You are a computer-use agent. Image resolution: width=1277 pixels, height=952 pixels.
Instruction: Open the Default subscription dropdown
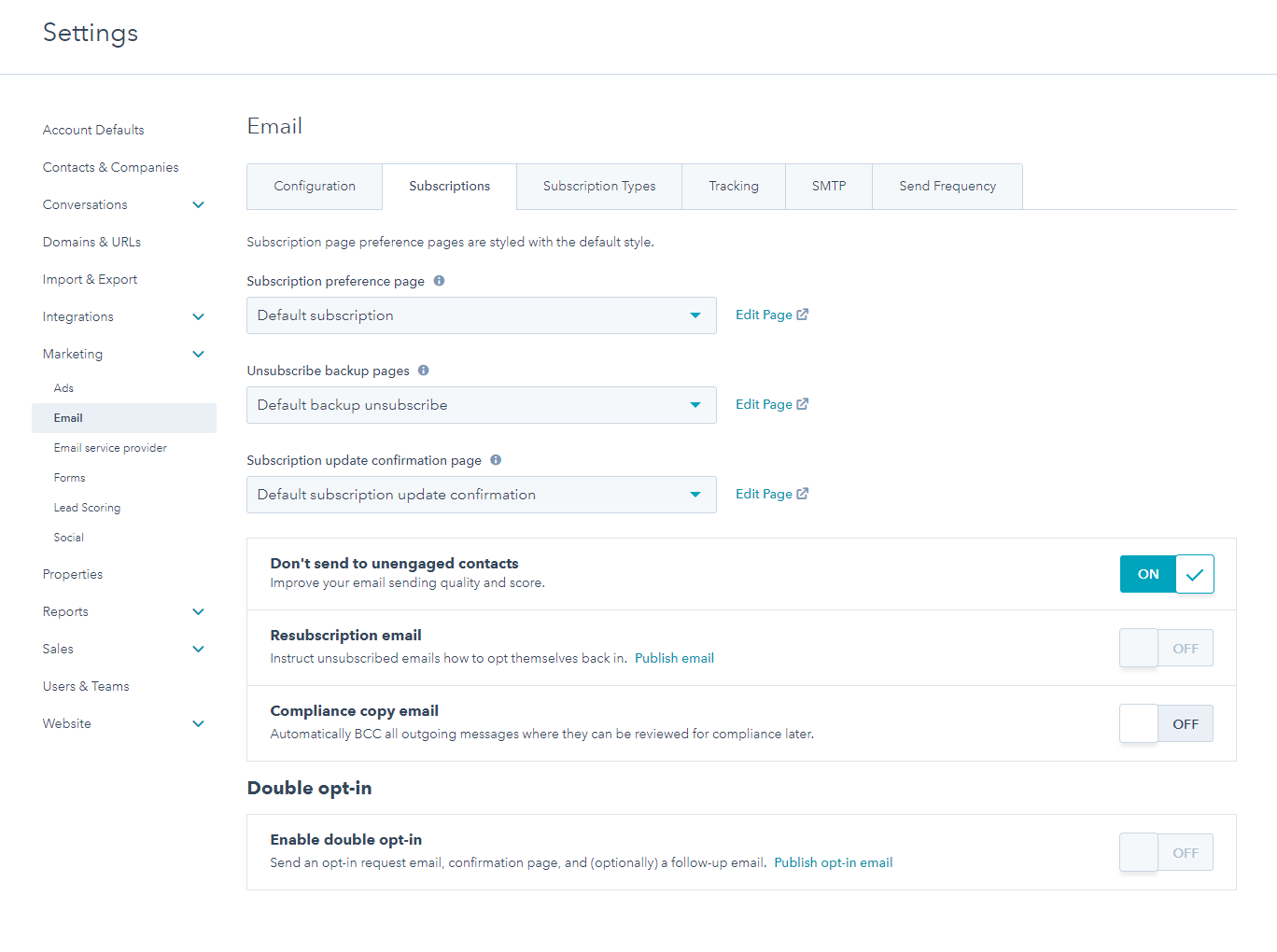(x=482, y=315)
